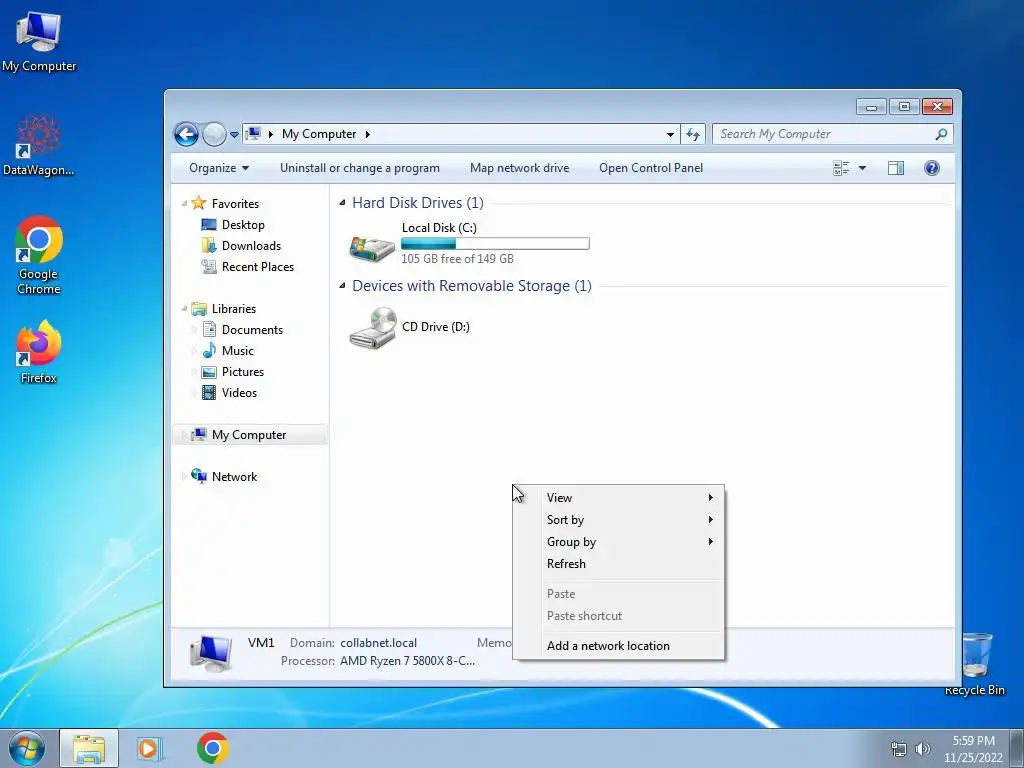Click the Music note icon
Image resolution: width=1024 pixels, height=768 pixels.
209,351
